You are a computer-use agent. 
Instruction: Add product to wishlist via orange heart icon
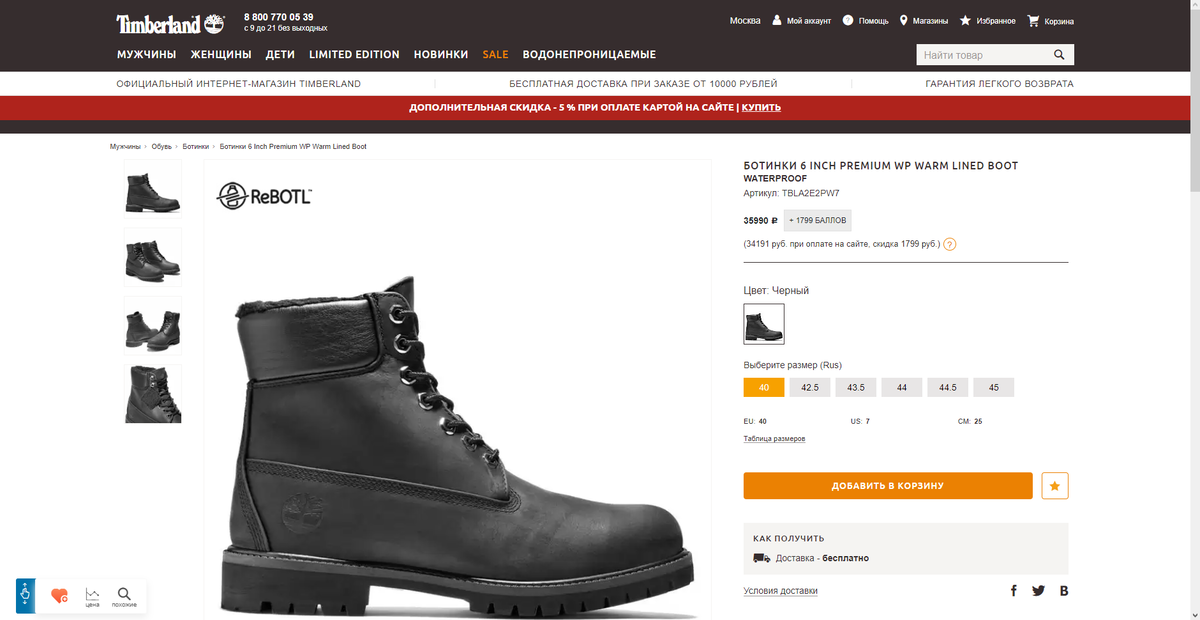click(57, 593)
